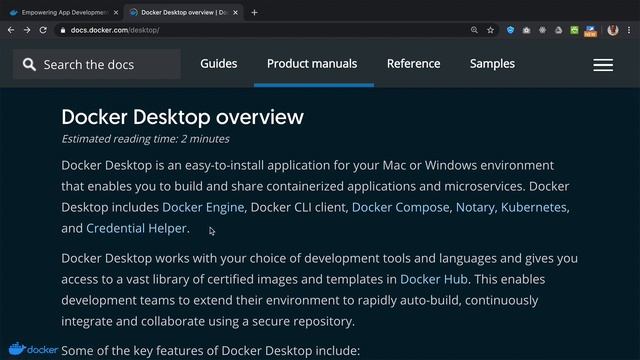This screenshot has height=360, width=640.
Task: Click the lock icon in address bar
Action: tap(62, 30)
